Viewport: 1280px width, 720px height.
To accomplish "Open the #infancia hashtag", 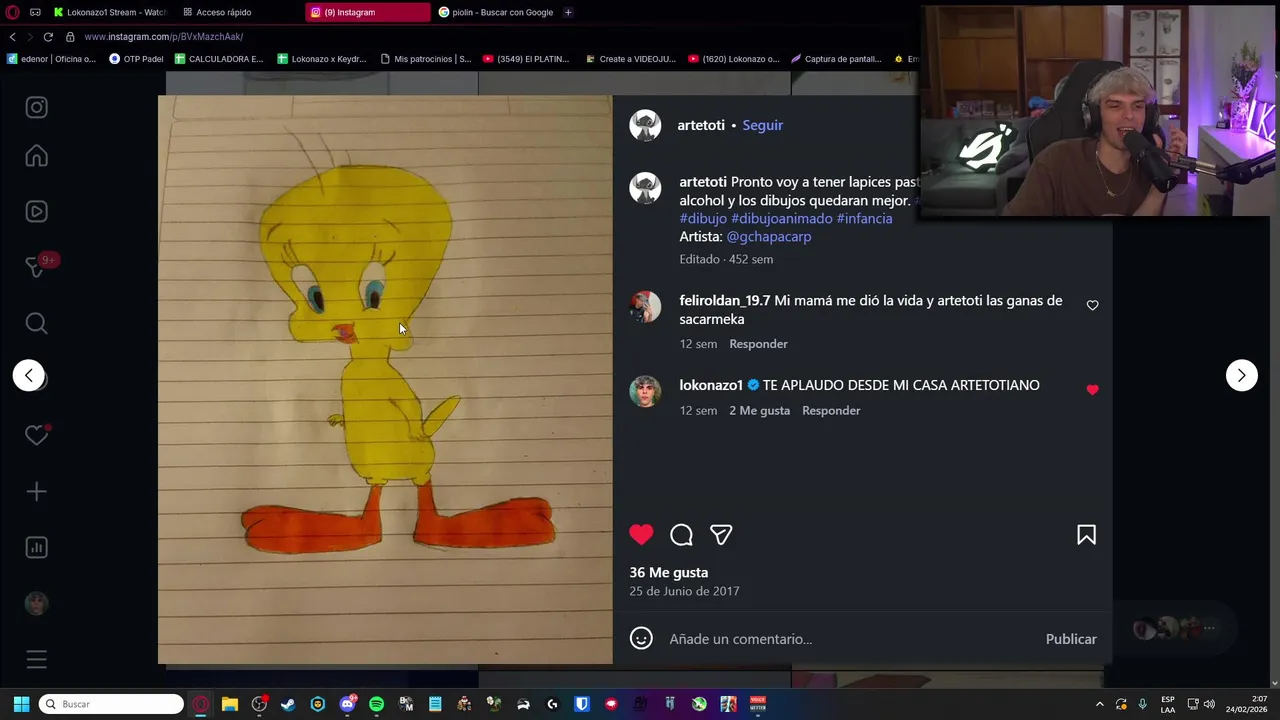I will click(x=864, y=218).
